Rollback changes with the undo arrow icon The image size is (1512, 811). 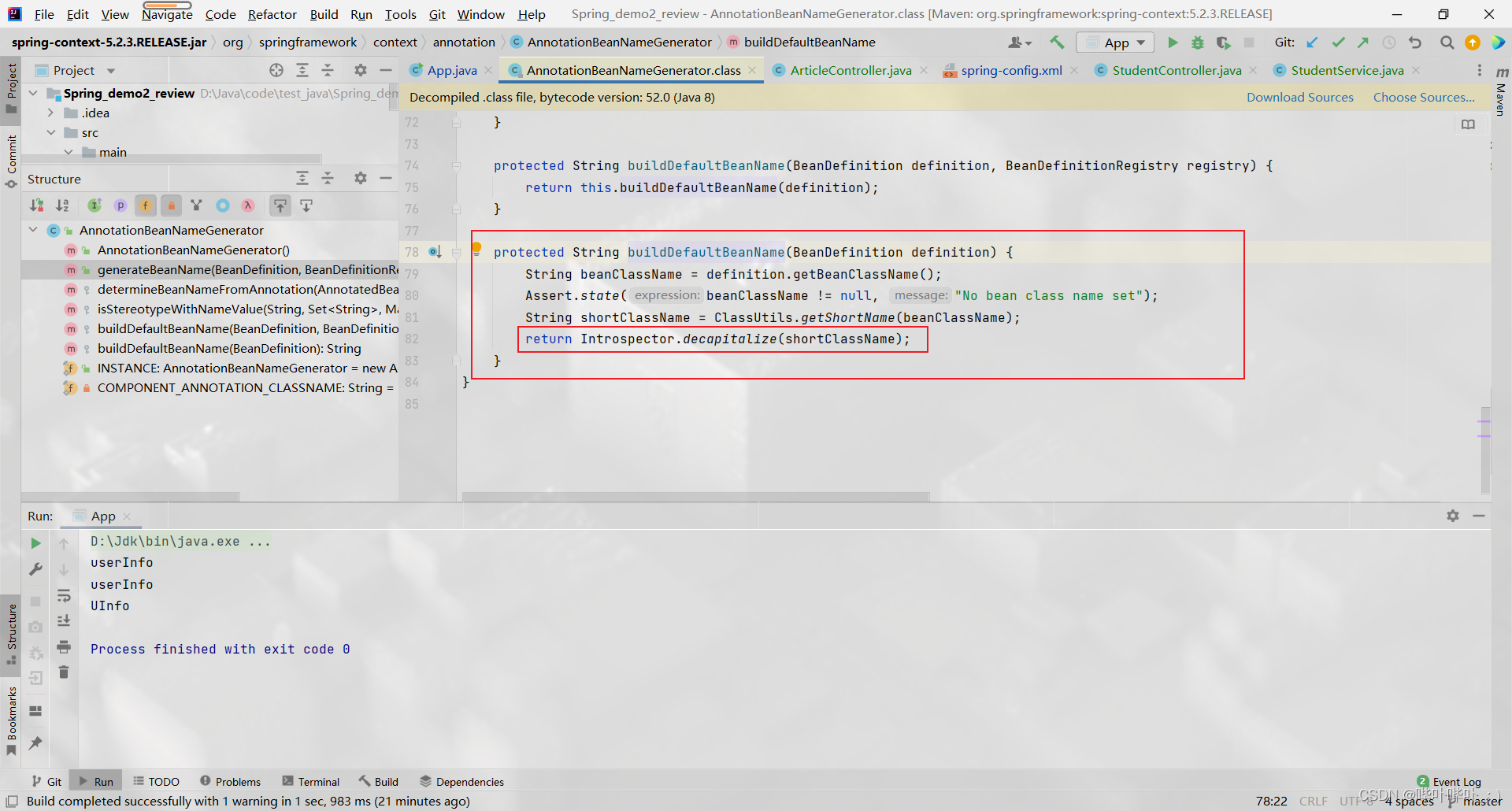1415,43
